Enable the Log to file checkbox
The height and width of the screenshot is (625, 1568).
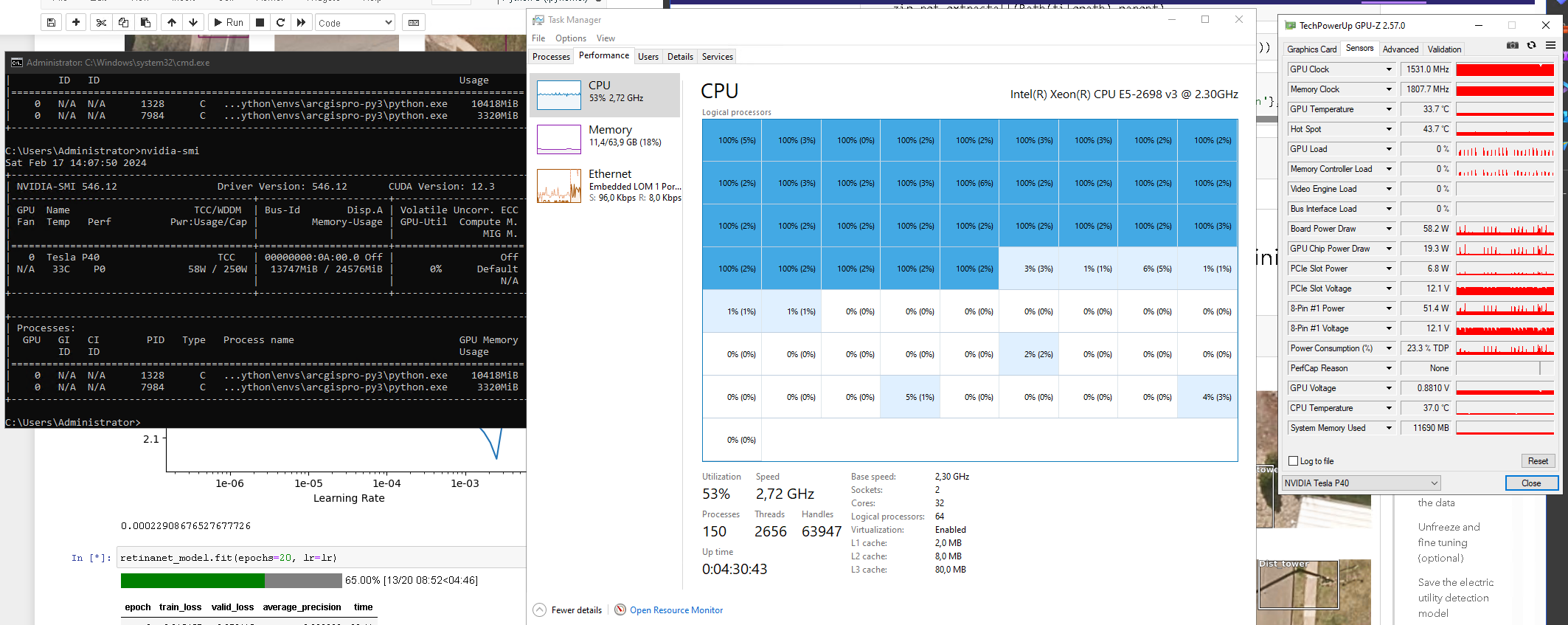pos(1293,461)
